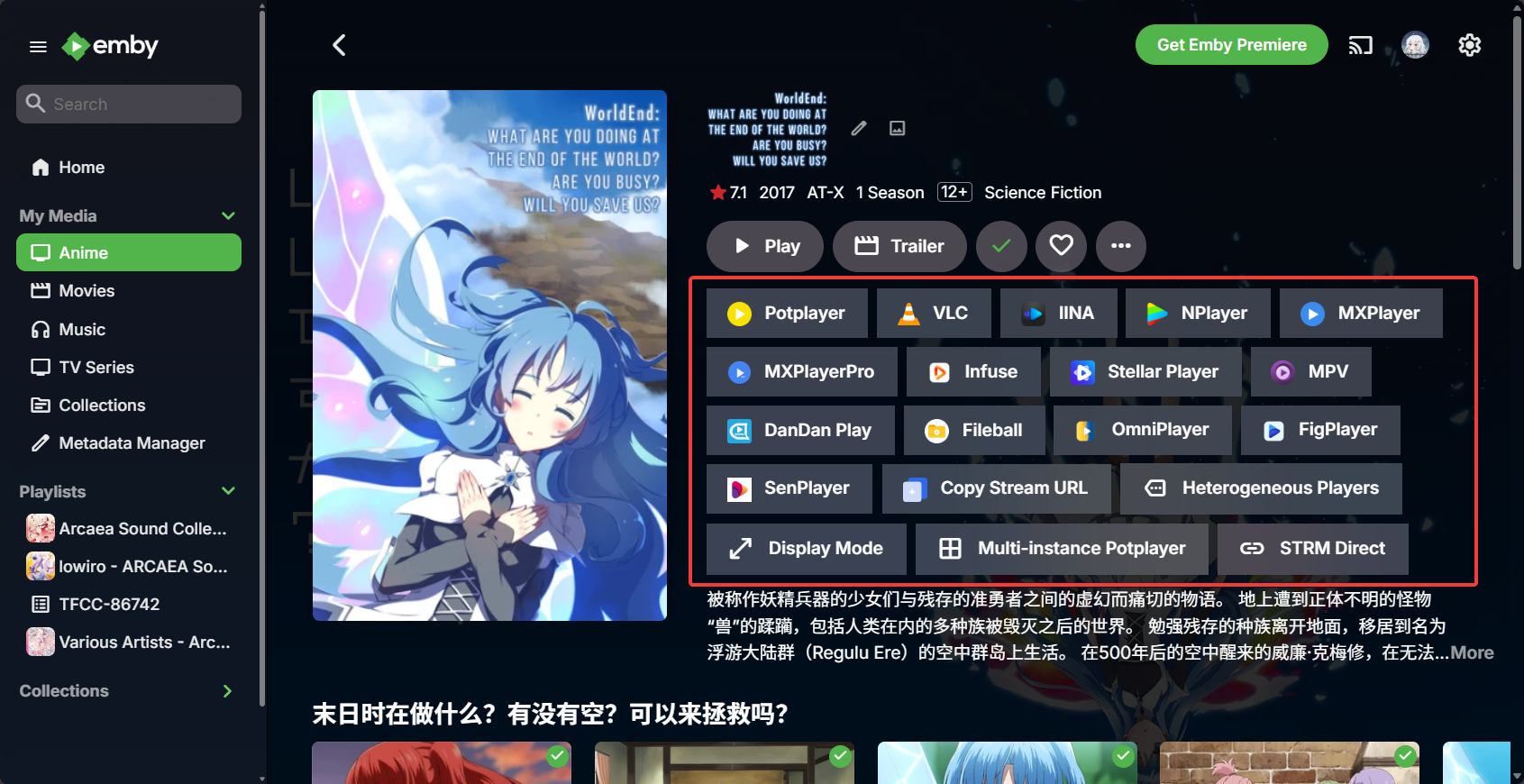This screenshot has width=1524, height=784.
Task: Expand the Collections section arrow
Action: tap(227, 691)
